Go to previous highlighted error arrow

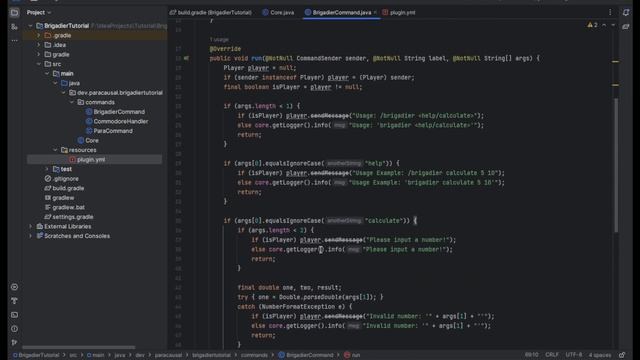pyautogui.click(x=604, y=25)
